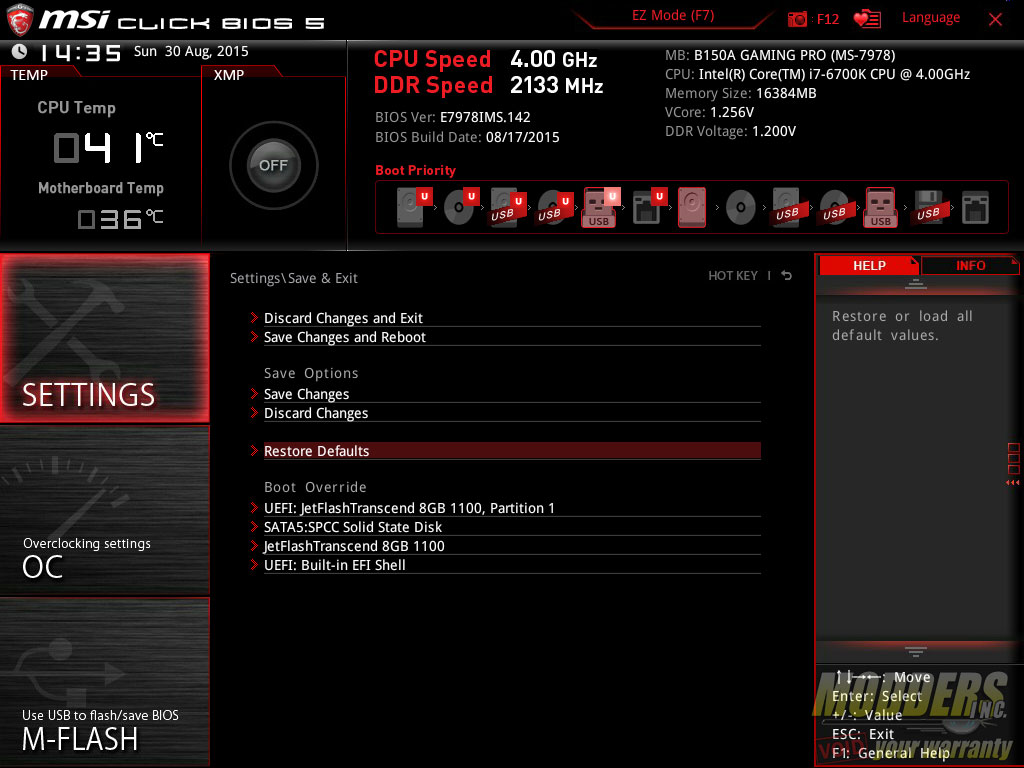Click the MSI dragon shield logo
Image resolution: width=1024 pixels, height=768 pixels.
[x=20, y=20]
